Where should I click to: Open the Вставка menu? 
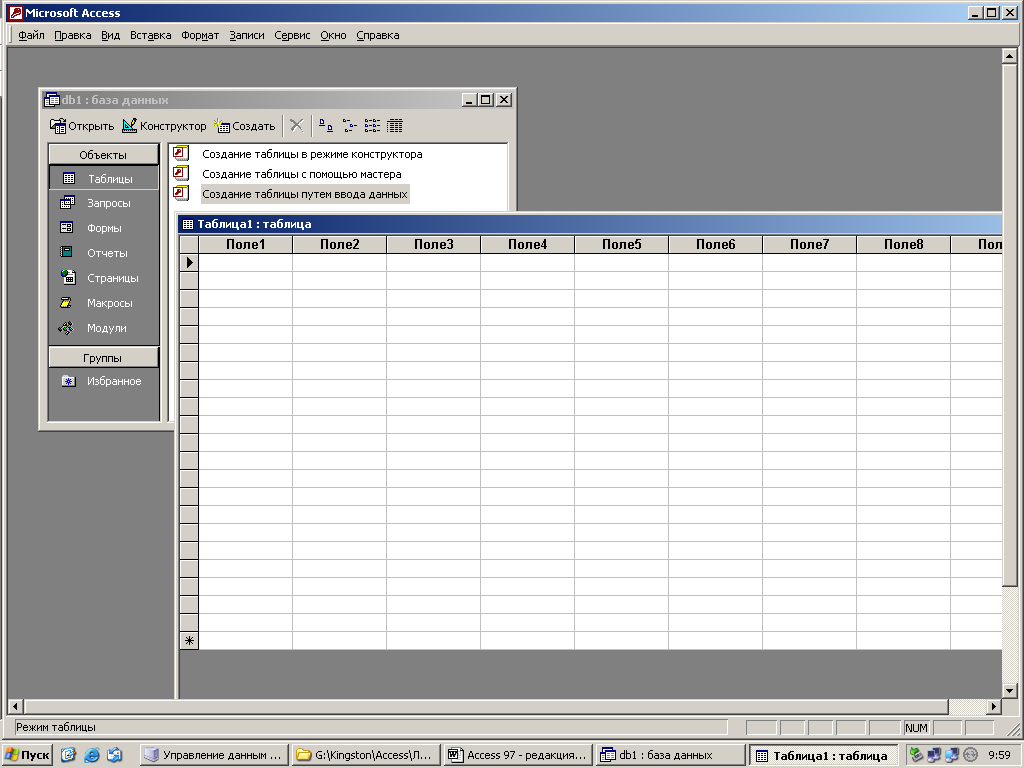click(150, 35)
